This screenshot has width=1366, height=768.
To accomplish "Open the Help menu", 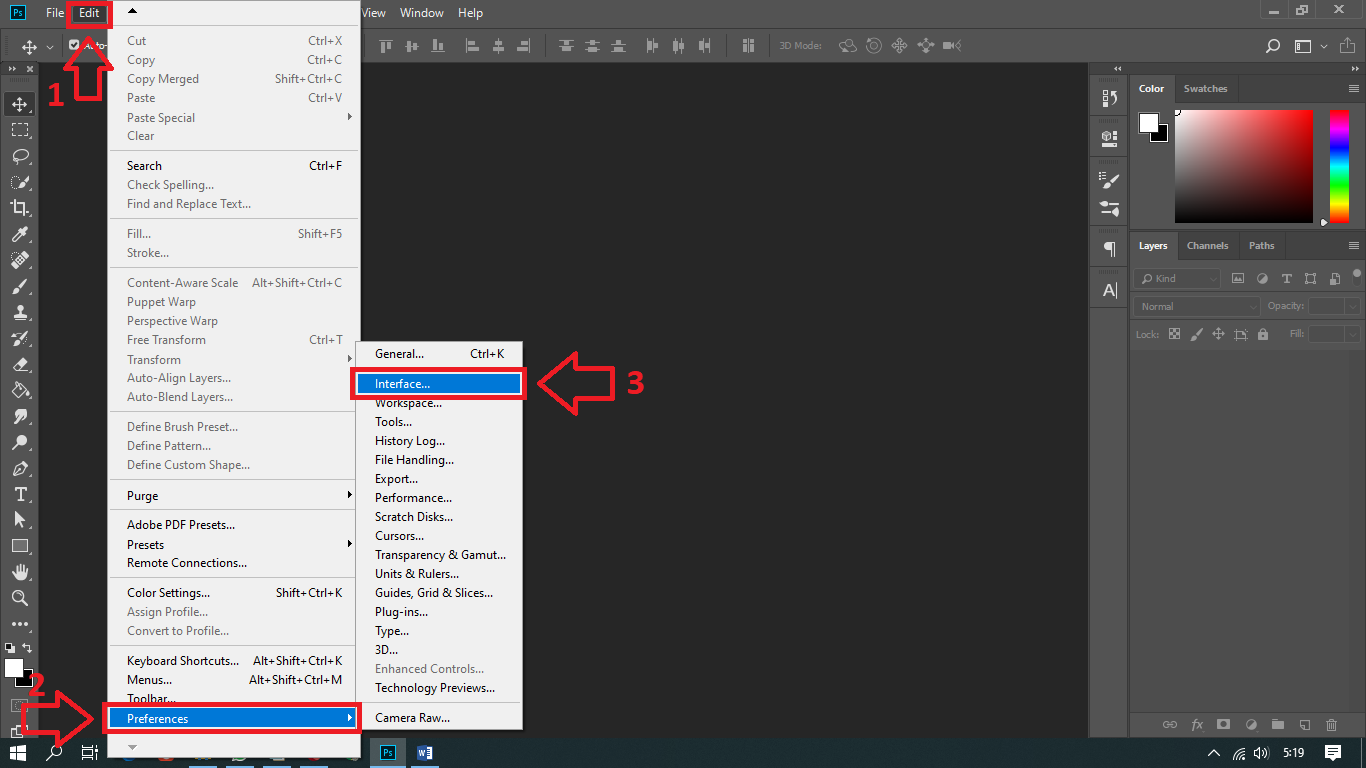I will click(470, 13).
